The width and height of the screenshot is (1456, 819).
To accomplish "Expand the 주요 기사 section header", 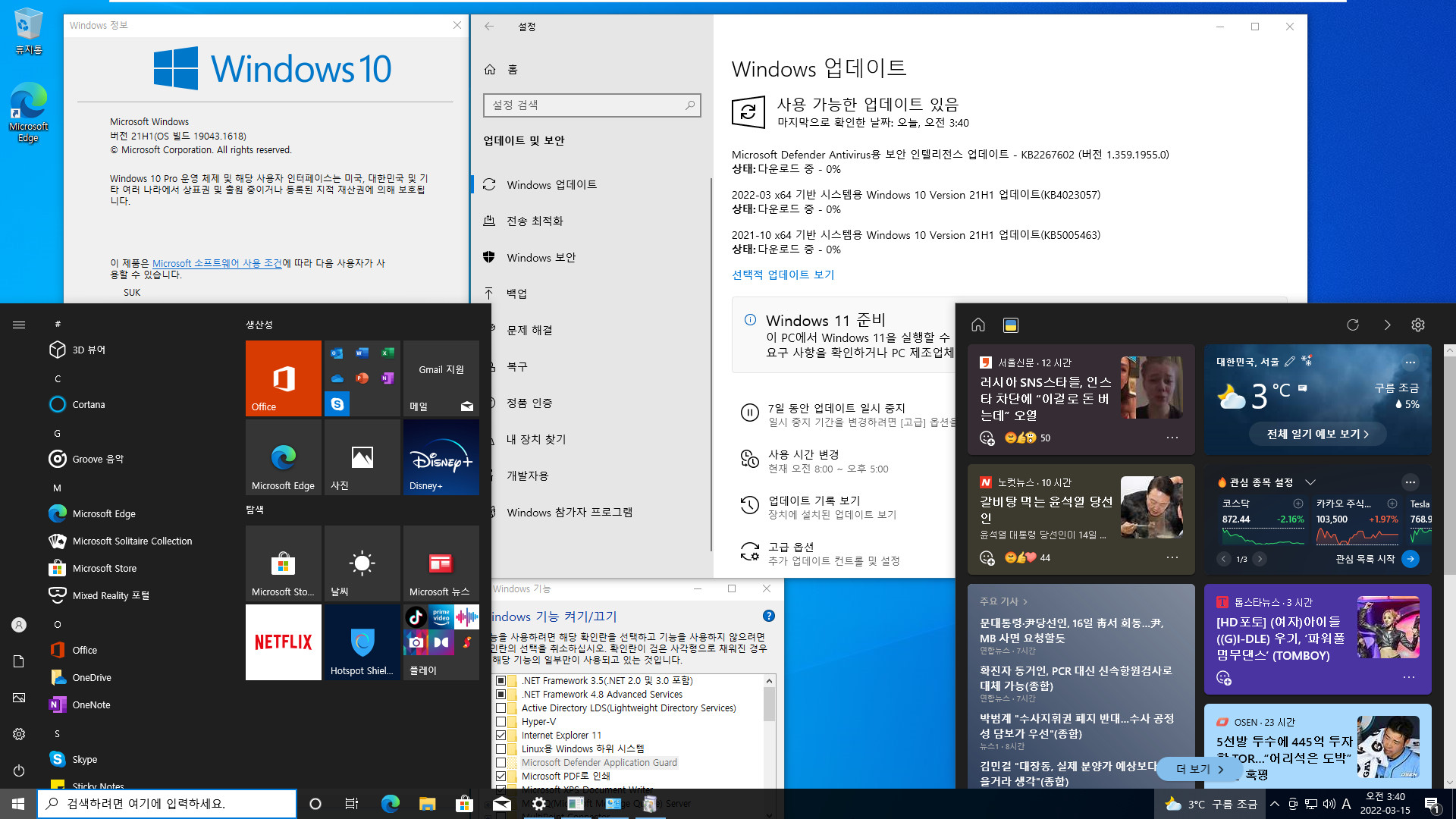I will point(1003,601).
